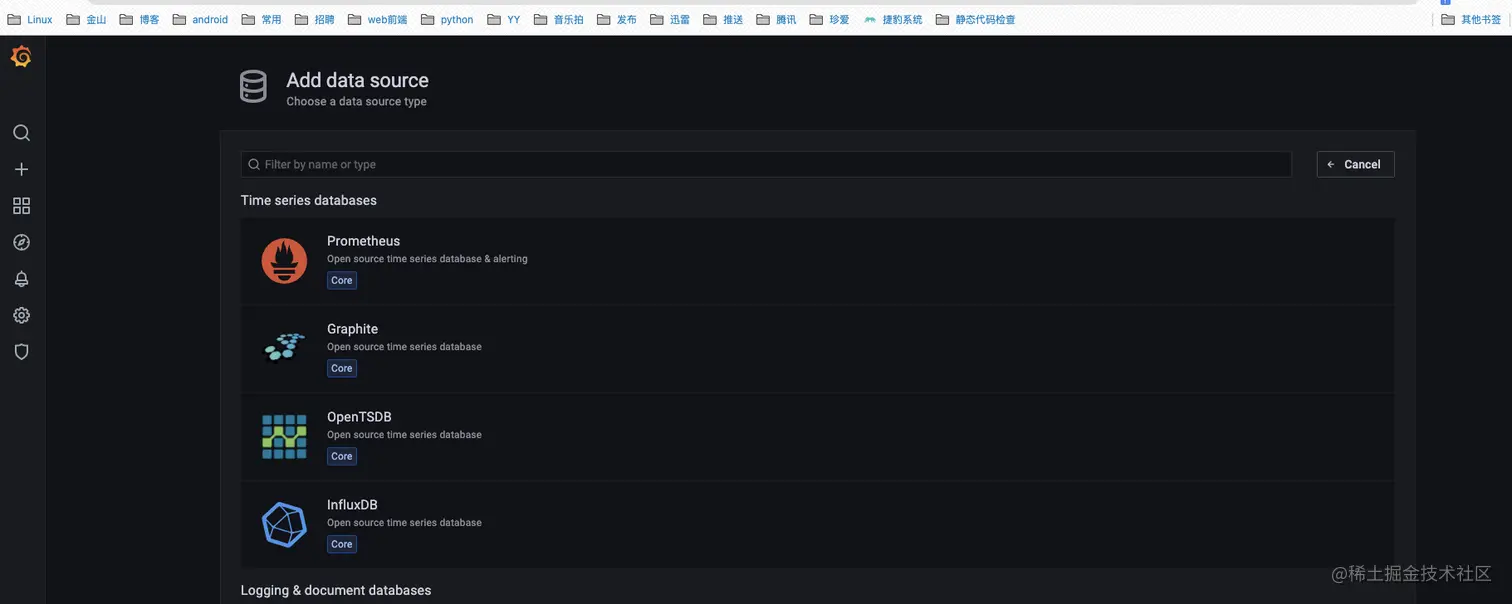
Task: Click the Core badge under Graphite
Action: click(x=342, y=369)
